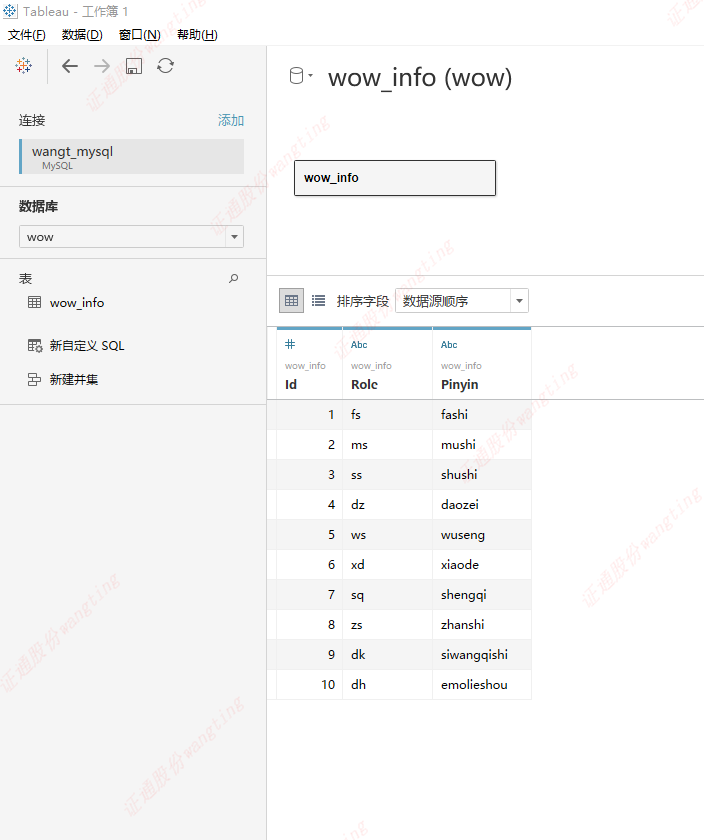Click the table icon beside wow_info
The width and height of the screenshot is (704, 840).
coord(34,302)
